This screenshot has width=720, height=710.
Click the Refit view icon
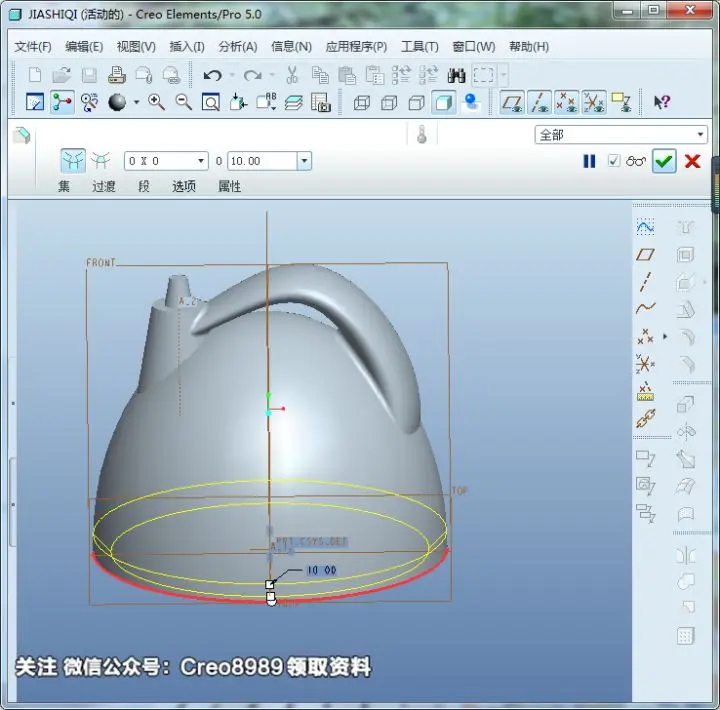click(x=211, y=102)
